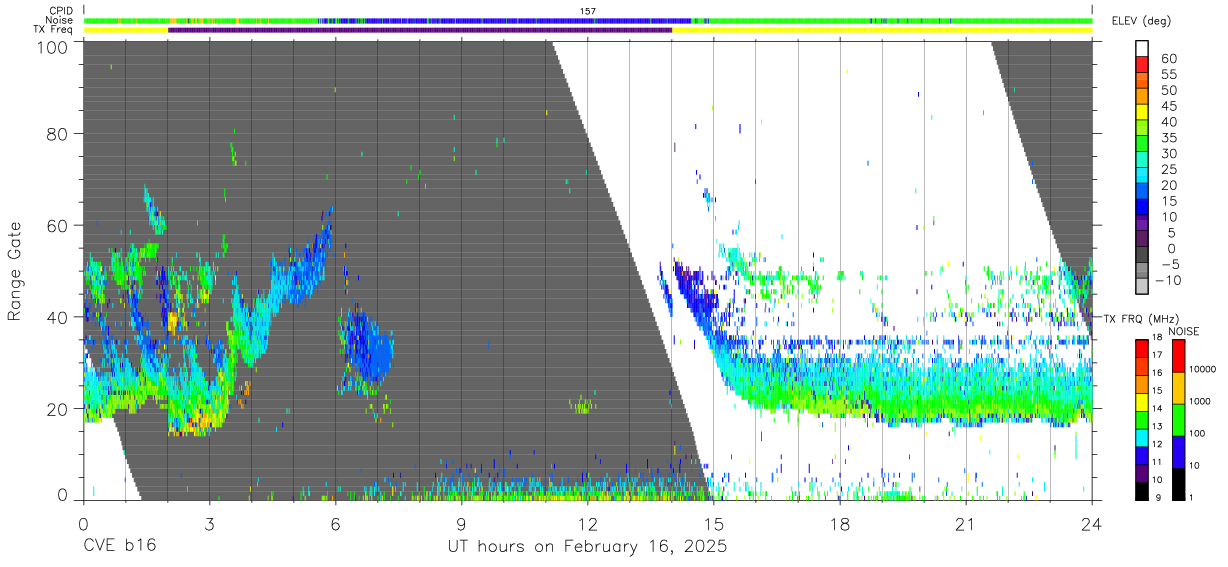This screenshot has width=1228, height=567.
Task: Click the 45 label on ELEV color bar
Action: pos(1169,107)
